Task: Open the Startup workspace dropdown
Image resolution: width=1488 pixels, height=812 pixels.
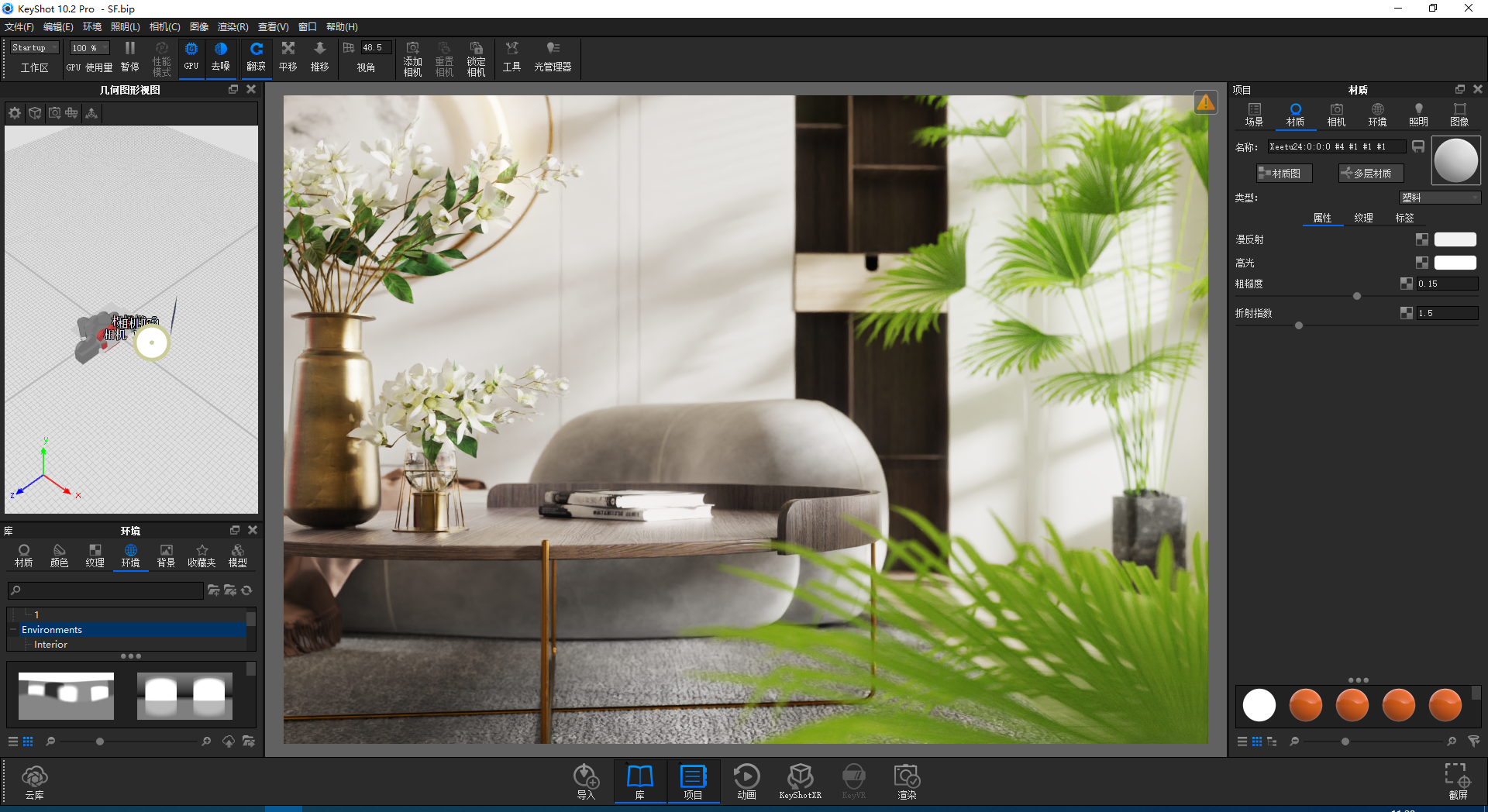Action: click(x=34, y=48)
